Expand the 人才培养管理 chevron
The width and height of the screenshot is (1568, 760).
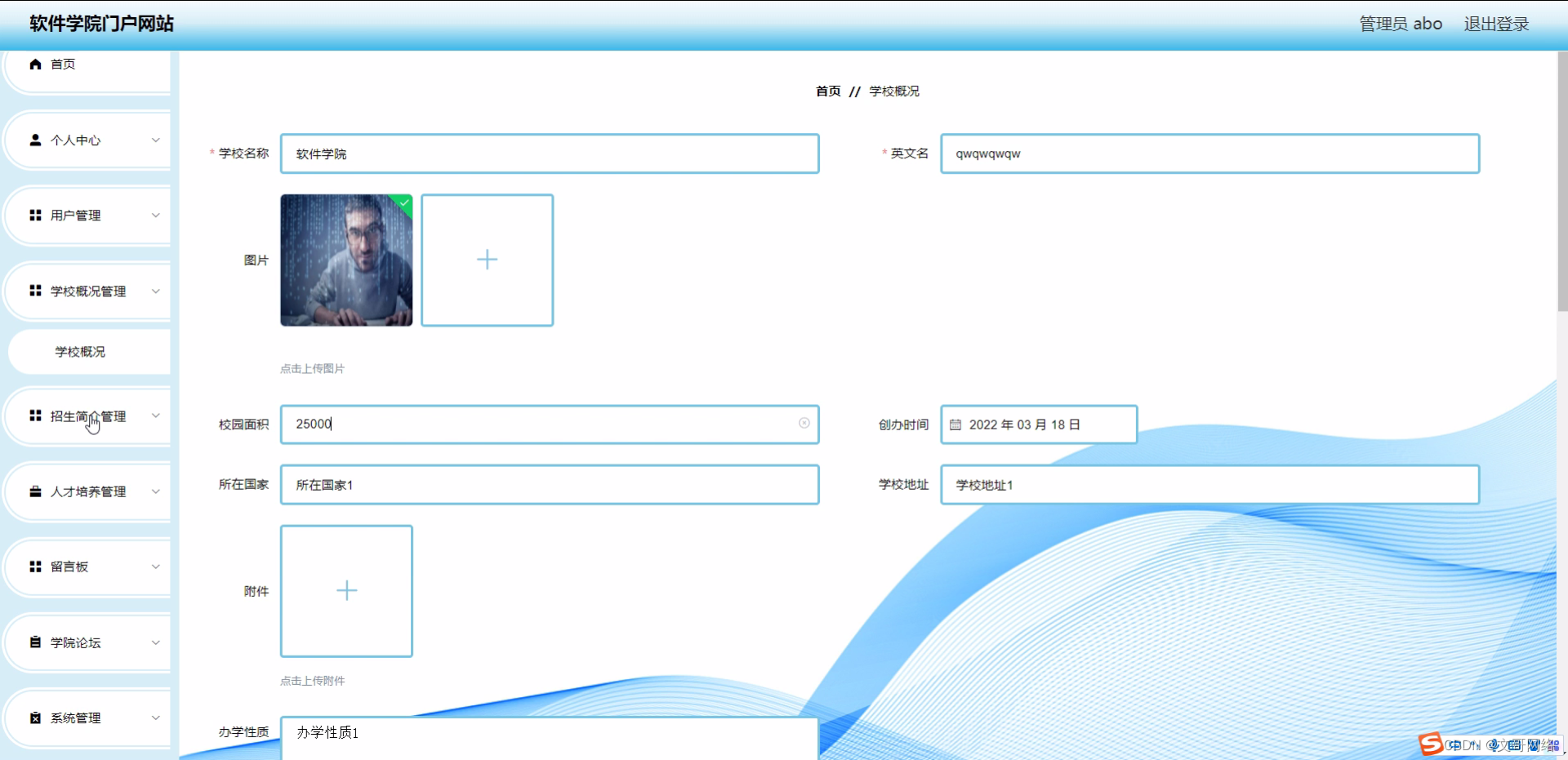pyautogui.click(x=155, y=491)
